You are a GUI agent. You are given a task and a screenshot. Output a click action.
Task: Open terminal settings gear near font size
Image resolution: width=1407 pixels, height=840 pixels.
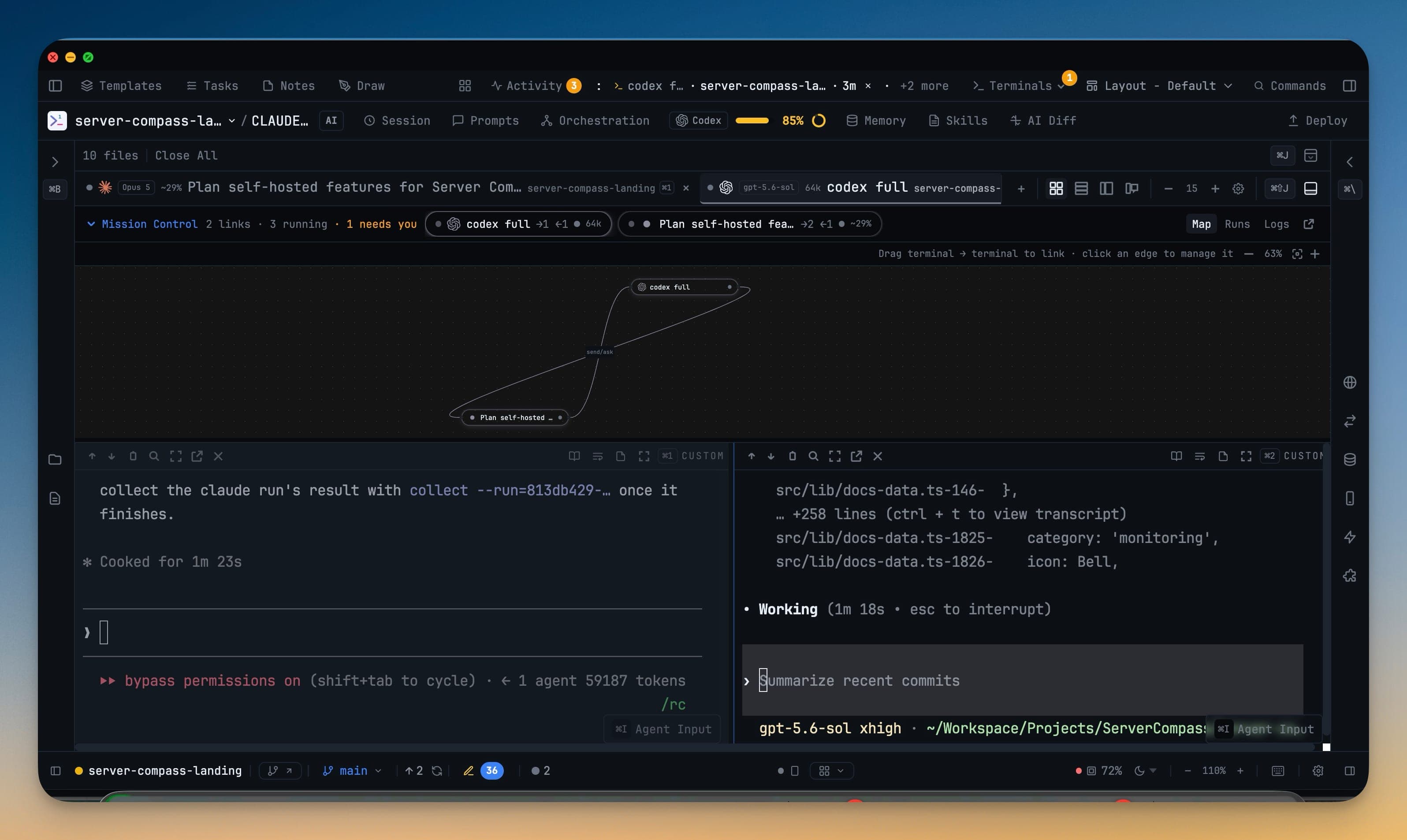tap(1238, 189)
